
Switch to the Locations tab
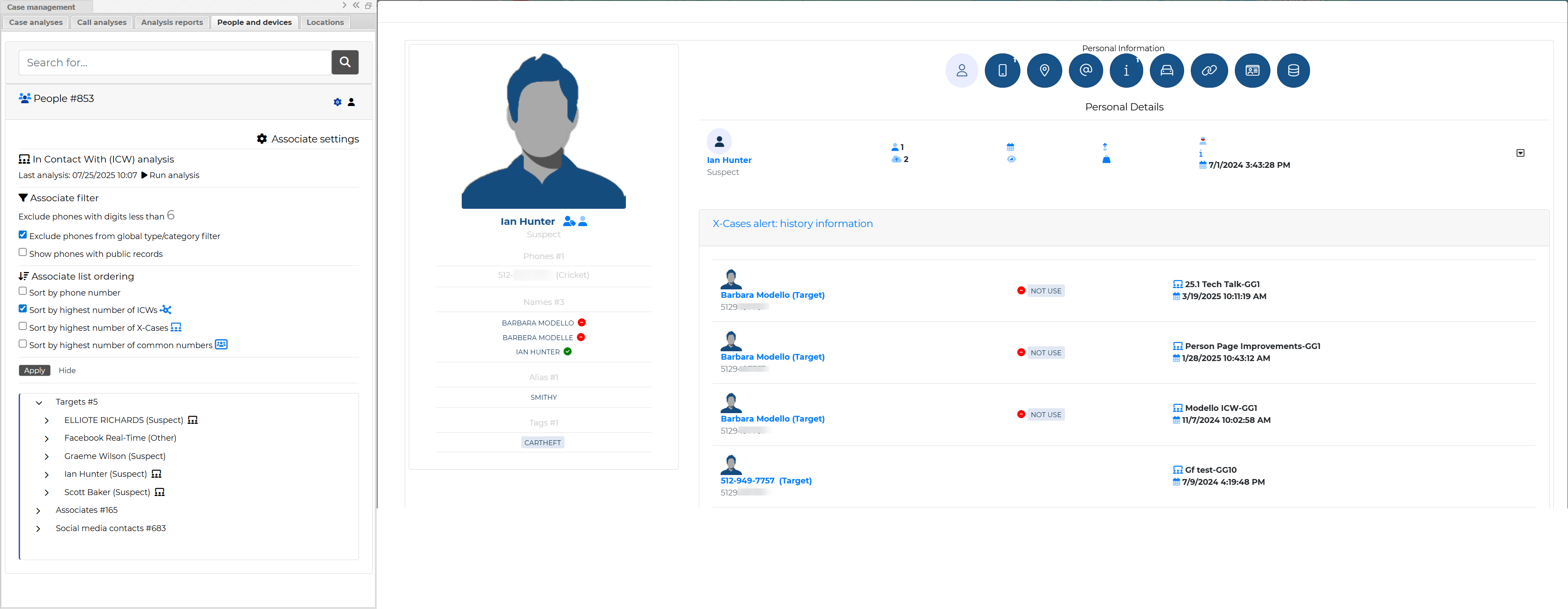pos(325,23)
